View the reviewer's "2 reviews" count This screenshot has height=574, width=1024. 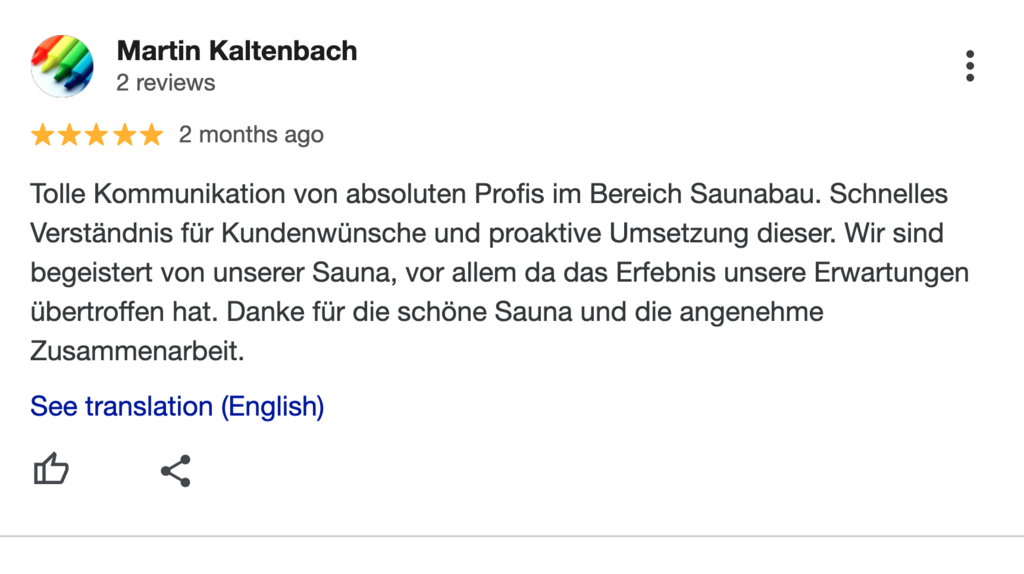pyautogui.click(x=165, y=83)
